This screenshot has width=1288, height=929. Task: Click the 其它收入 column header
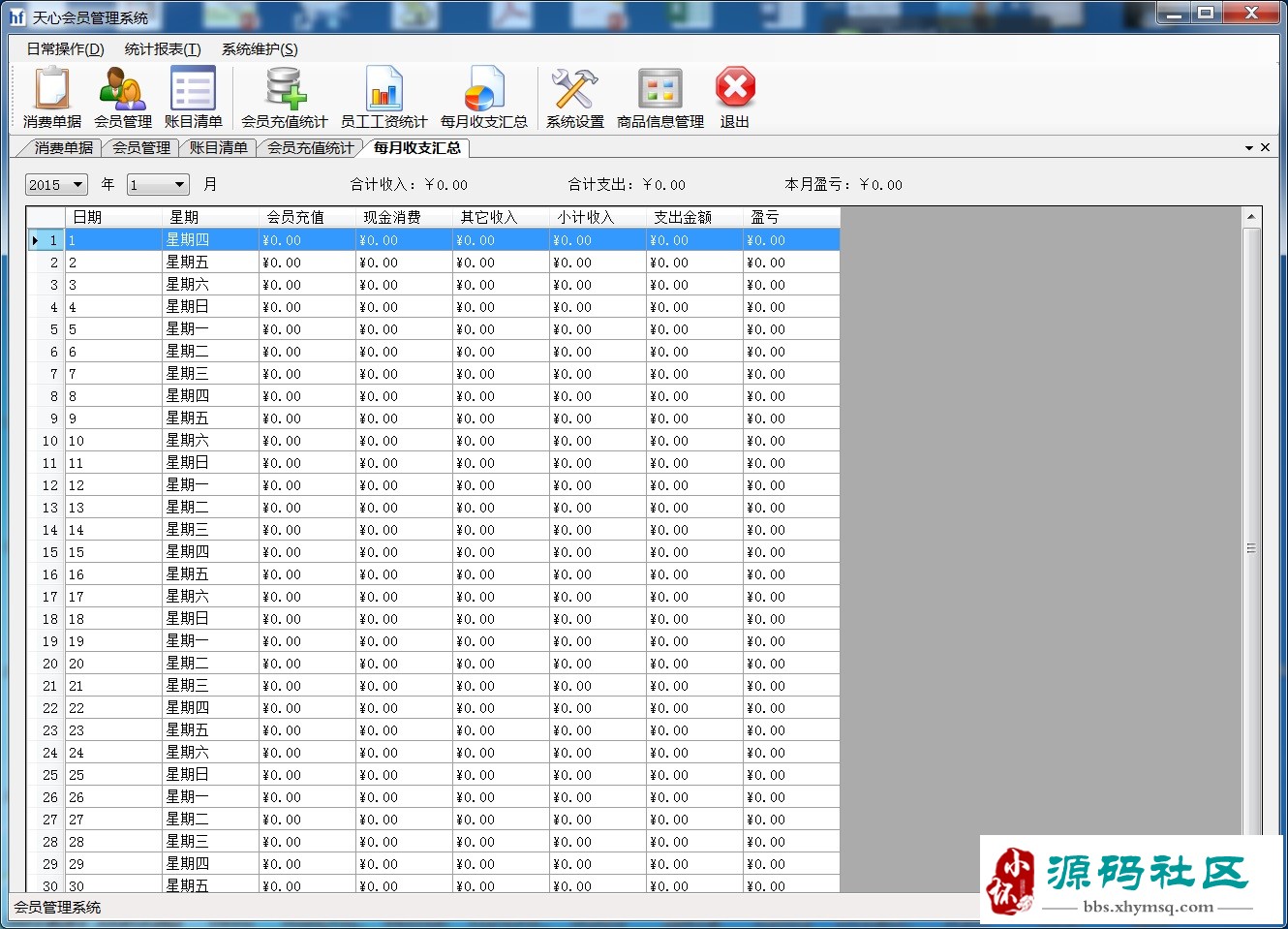pyautogui.click(x=501, y=217)
